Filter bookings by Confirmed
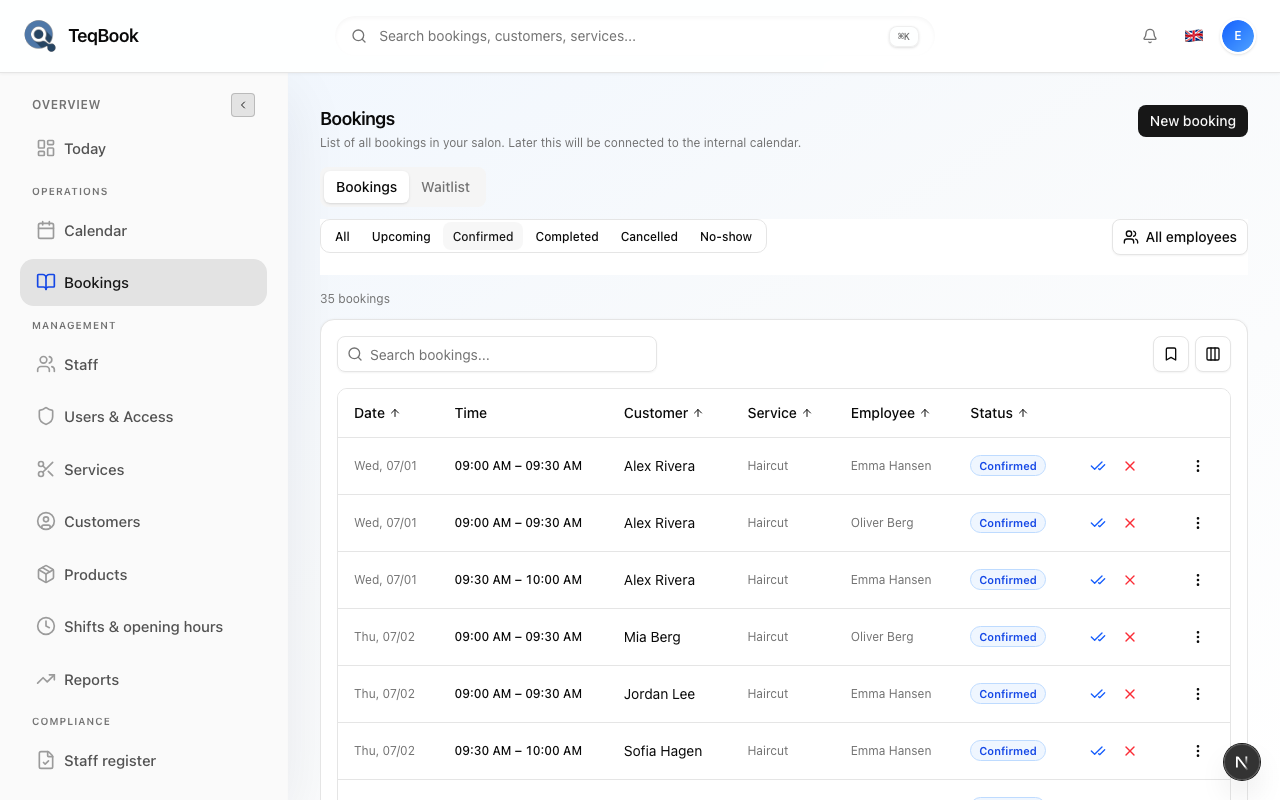 483,237
